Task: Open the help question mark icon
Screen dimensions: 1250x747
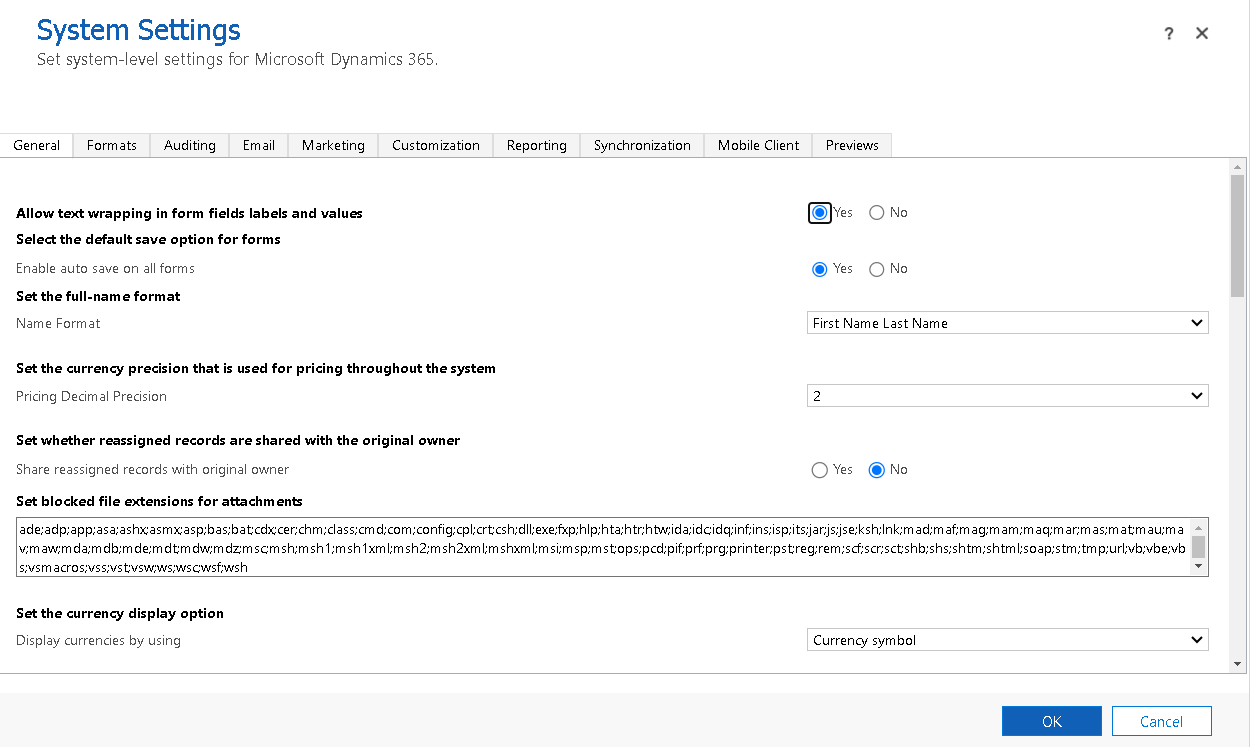Action: click(x=1168, y=34)
